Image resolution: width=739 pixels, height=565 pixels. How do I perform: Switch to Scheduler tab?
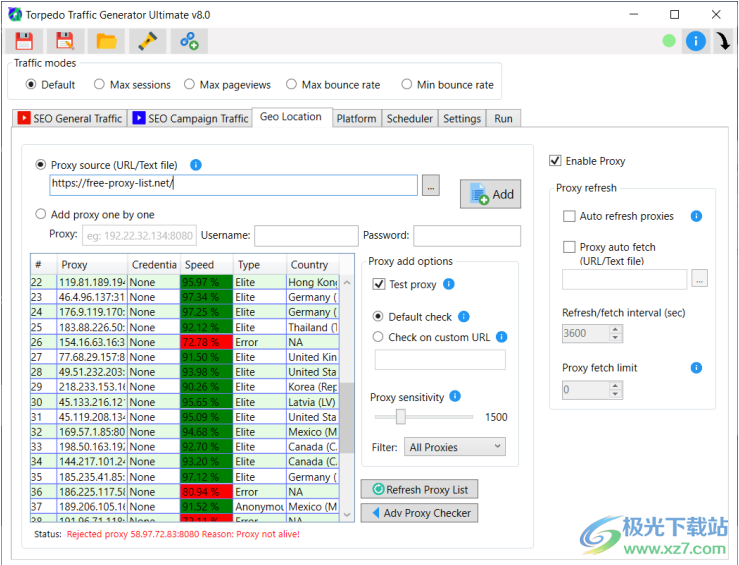[410, 118]
